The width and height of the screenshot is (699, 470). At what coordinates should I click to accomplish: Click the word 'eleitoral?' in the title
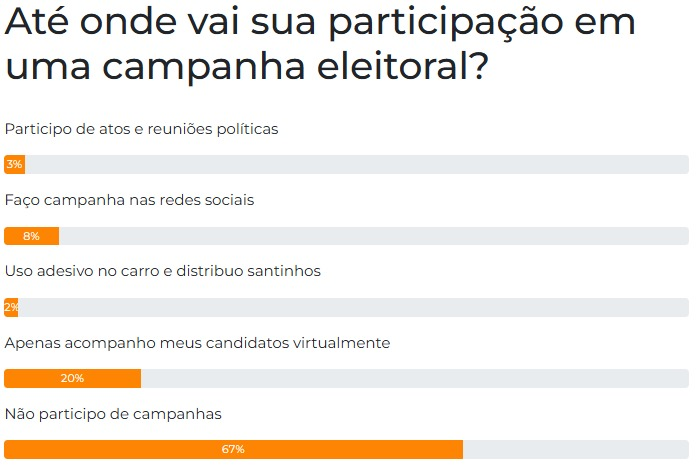403,66
